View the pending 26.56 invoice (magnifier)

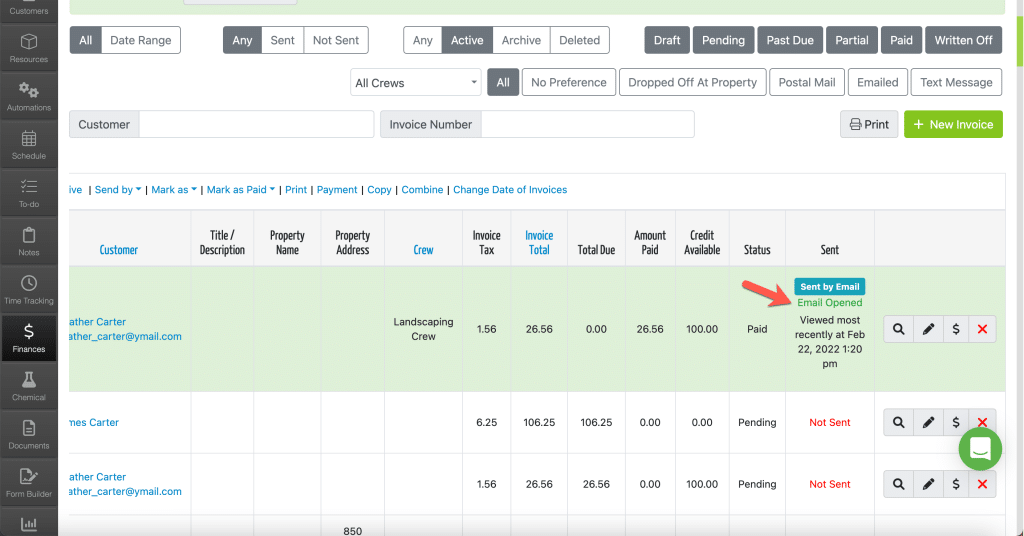(x=899, y=484)
